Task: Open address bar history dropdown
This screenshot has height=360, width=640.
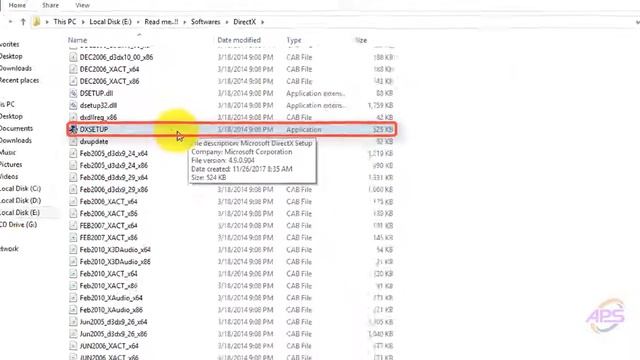Action: tap(637, 22)
